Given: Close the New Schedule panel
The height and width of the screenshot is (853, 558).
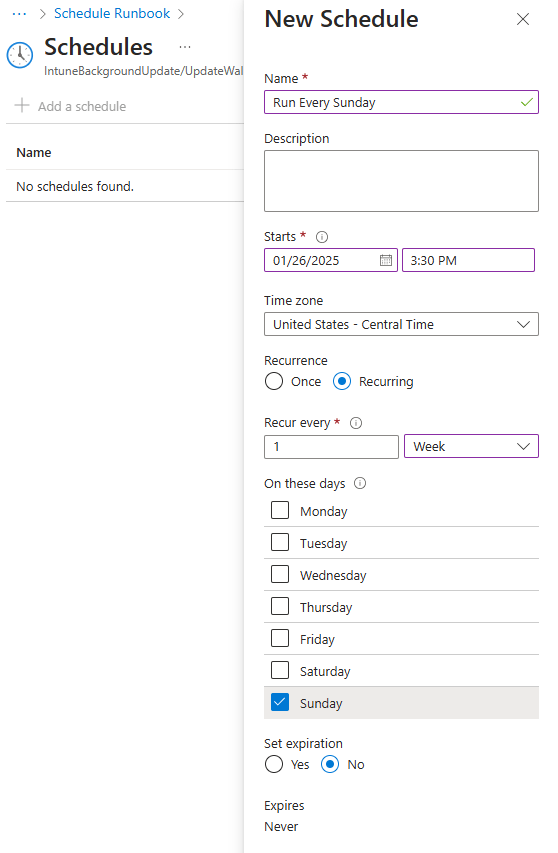Looking at the screenshot, I should (523, 19).
